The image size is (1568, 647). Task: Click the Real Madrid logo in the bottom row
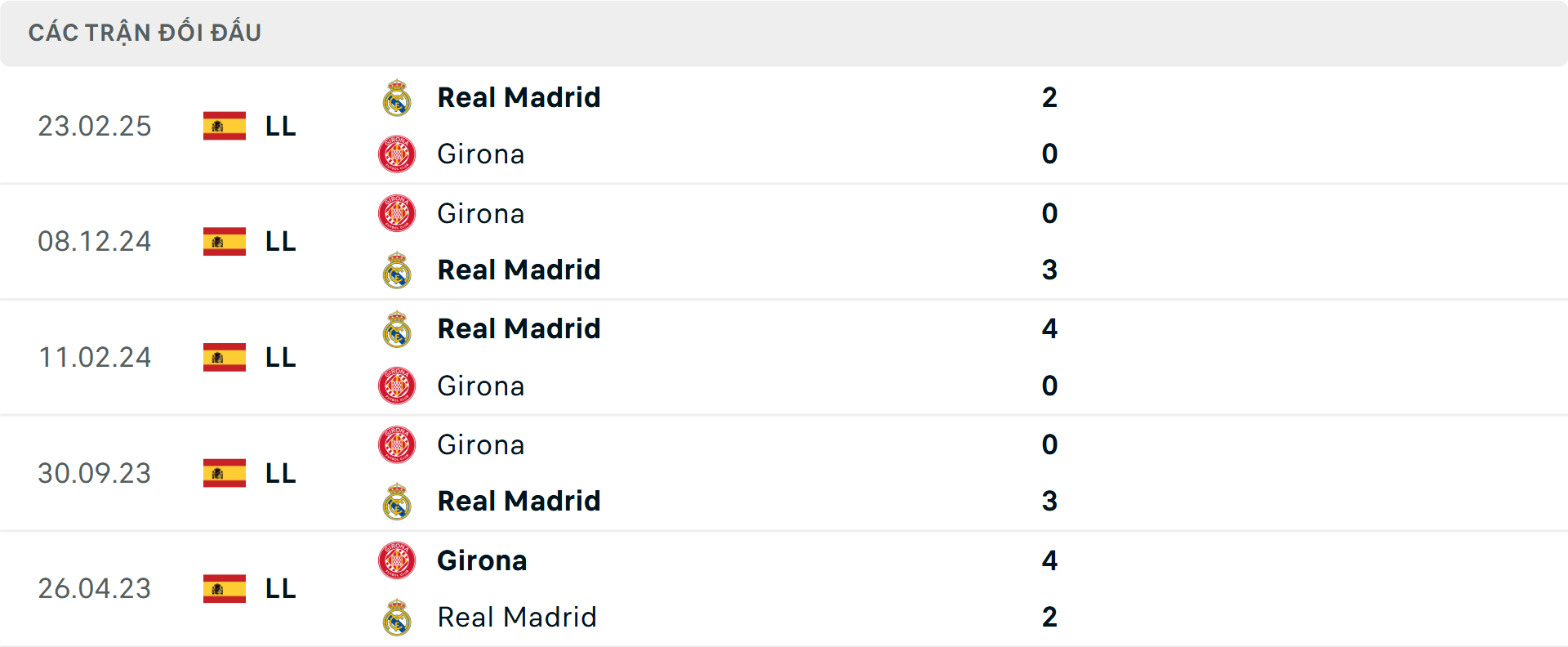397,617
